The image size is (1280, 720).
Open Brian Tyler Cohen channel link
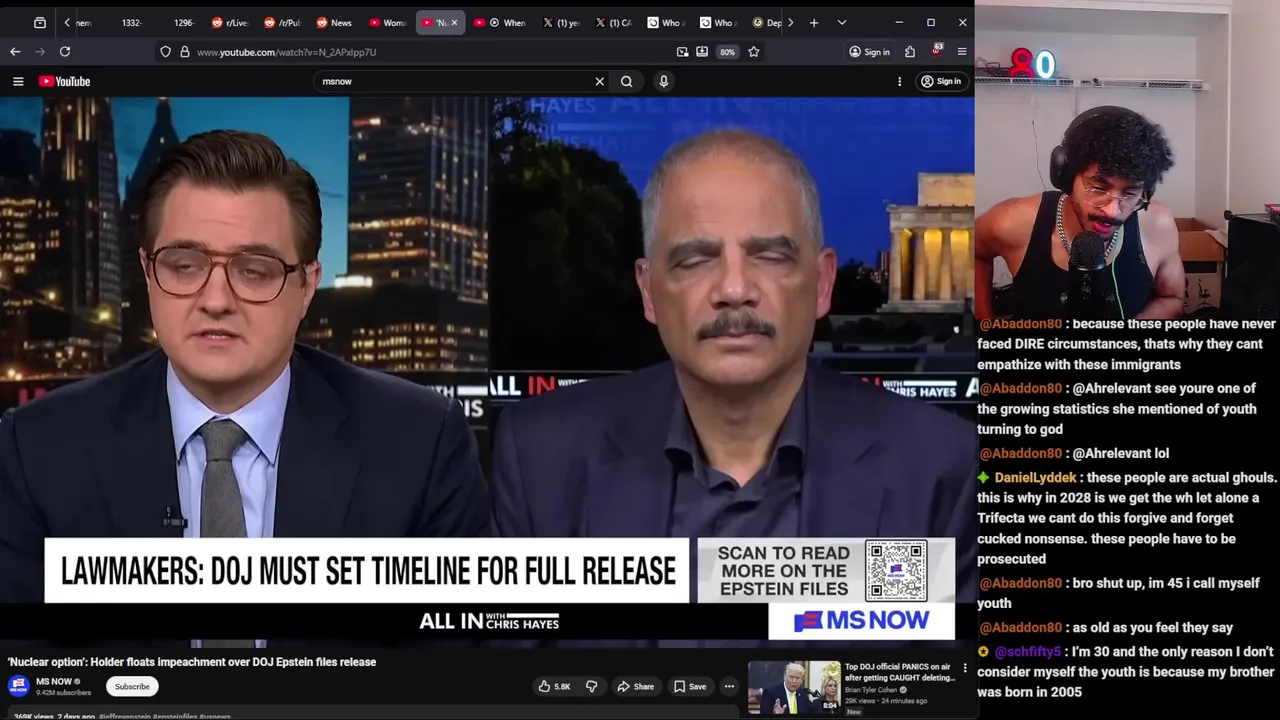(x=873, y=690)
